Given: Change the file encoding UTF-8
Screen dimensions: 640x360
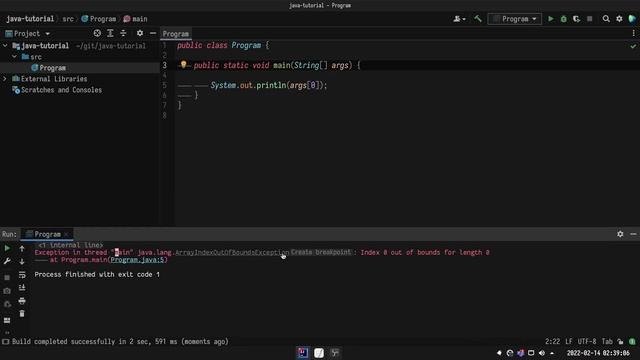Looking at the screenshot, I should coord(587,342).
